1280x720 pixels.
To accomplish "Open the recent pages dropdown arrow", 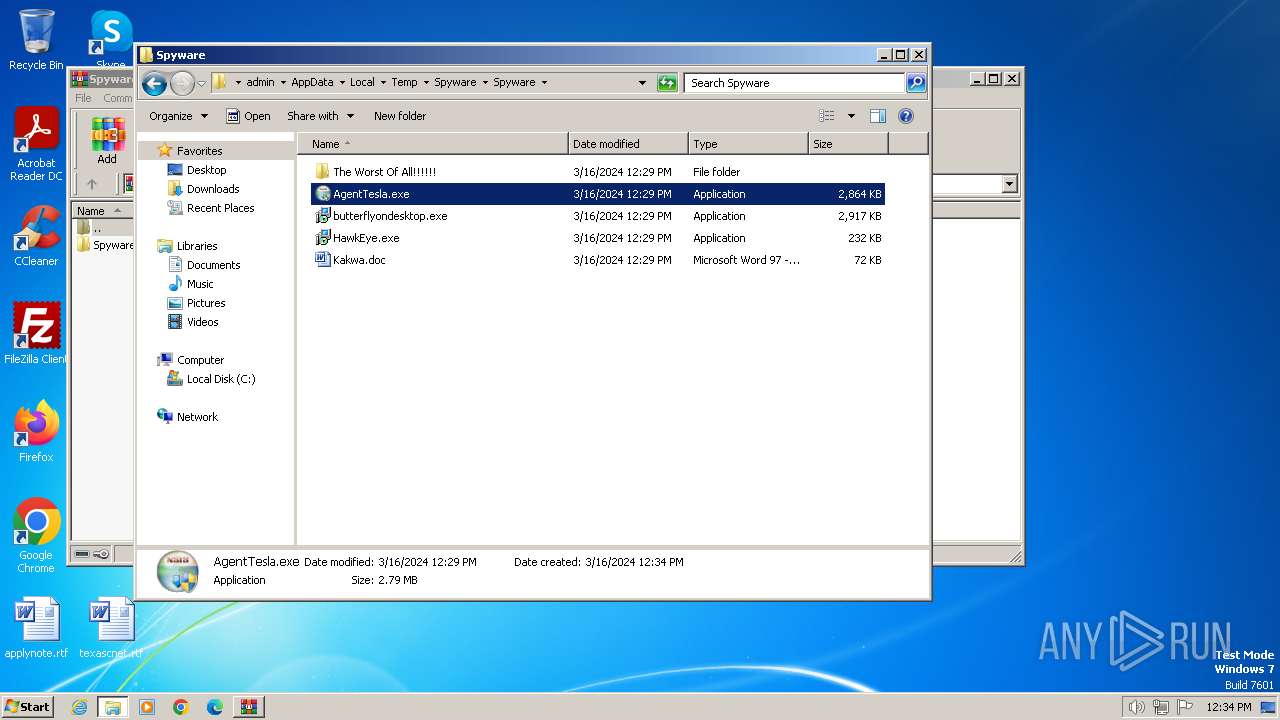I will pyautogui.click(x=201, y=83).
